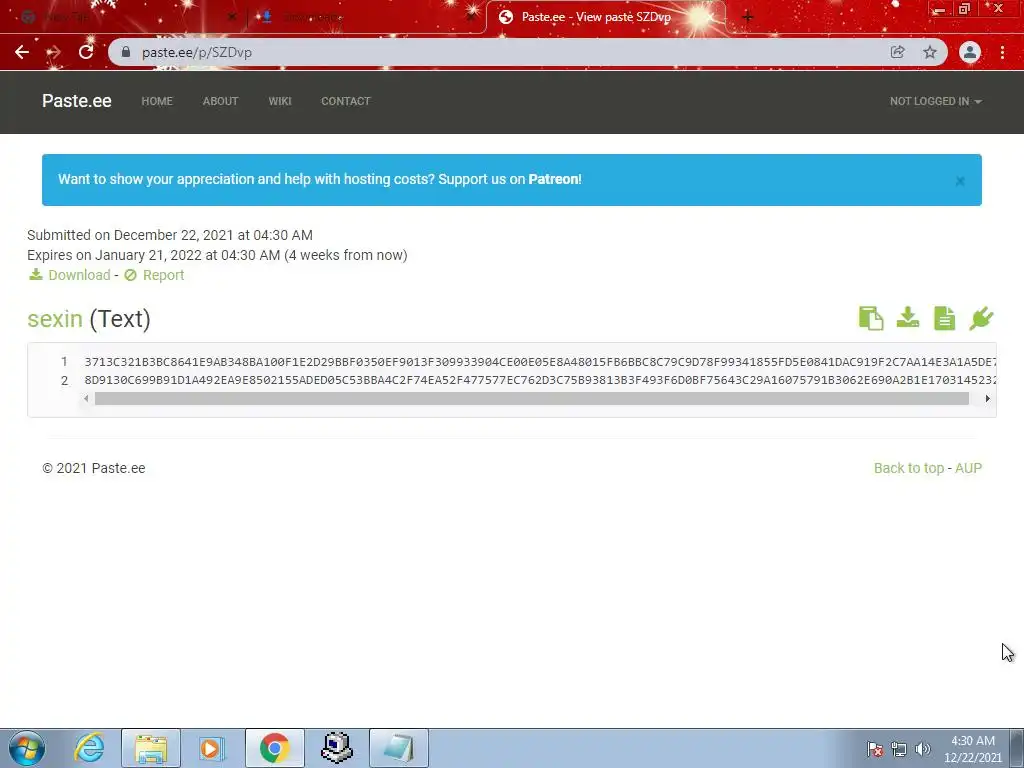The height and width of the screenshot is (768, 1024).
Task: Share this page icon in address bar
Action: (x=897, y=52)
